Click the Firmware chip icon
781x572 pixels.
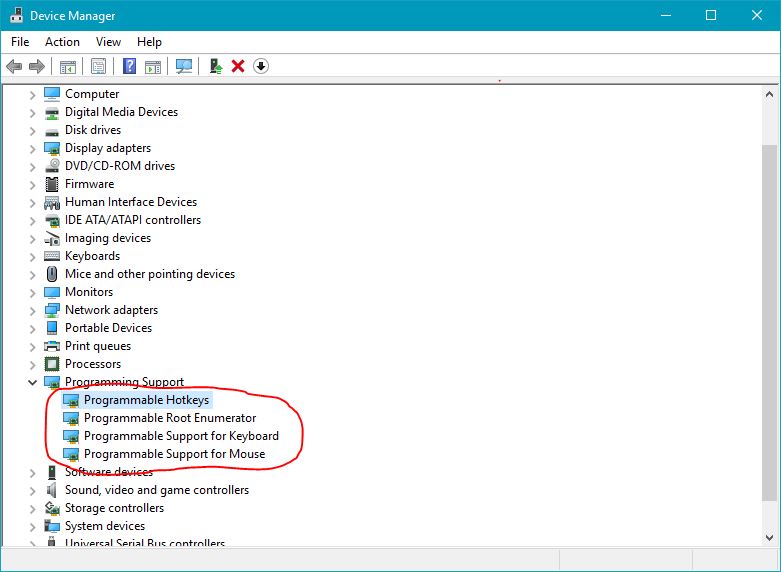tap(52, 184)
